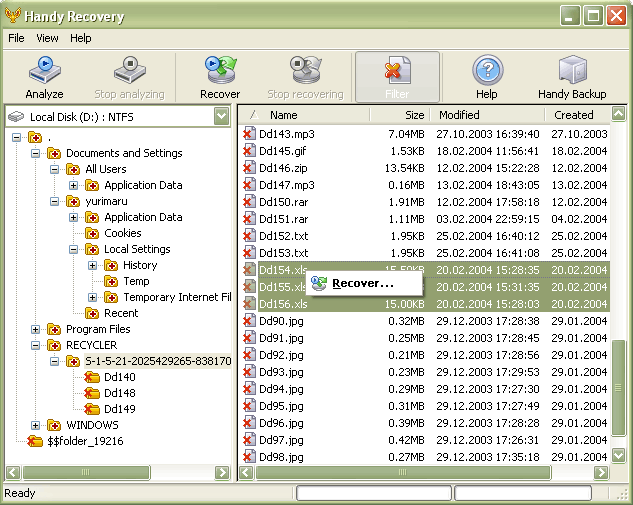
Task: Click the folder tree horizontal scrollbar thumb
Action: pyautogui.click(x=86, y=472)
